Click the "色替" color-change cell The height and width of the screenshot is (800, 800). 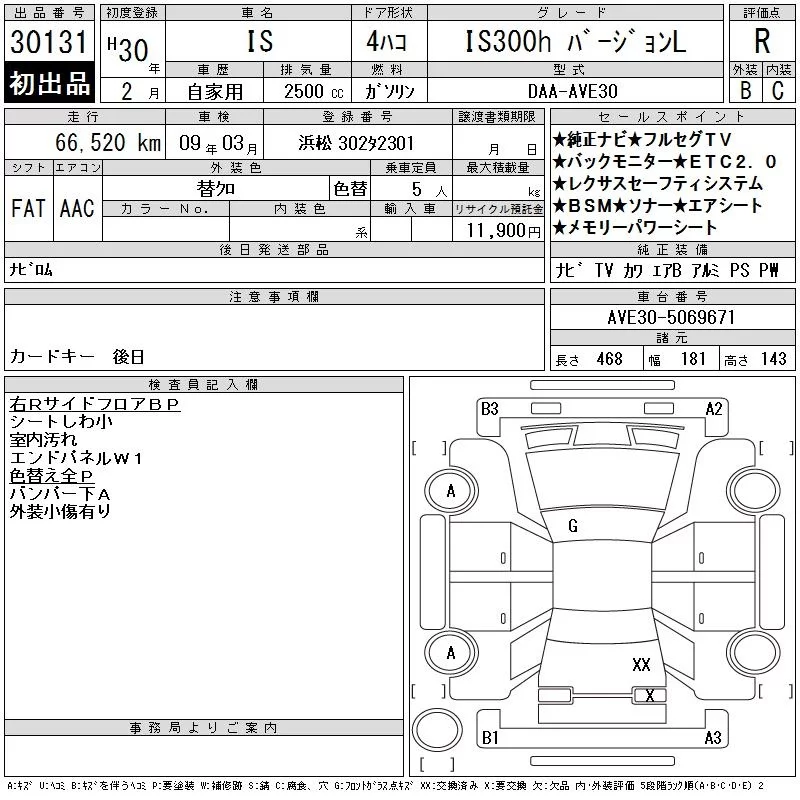[x=350, y=189]
